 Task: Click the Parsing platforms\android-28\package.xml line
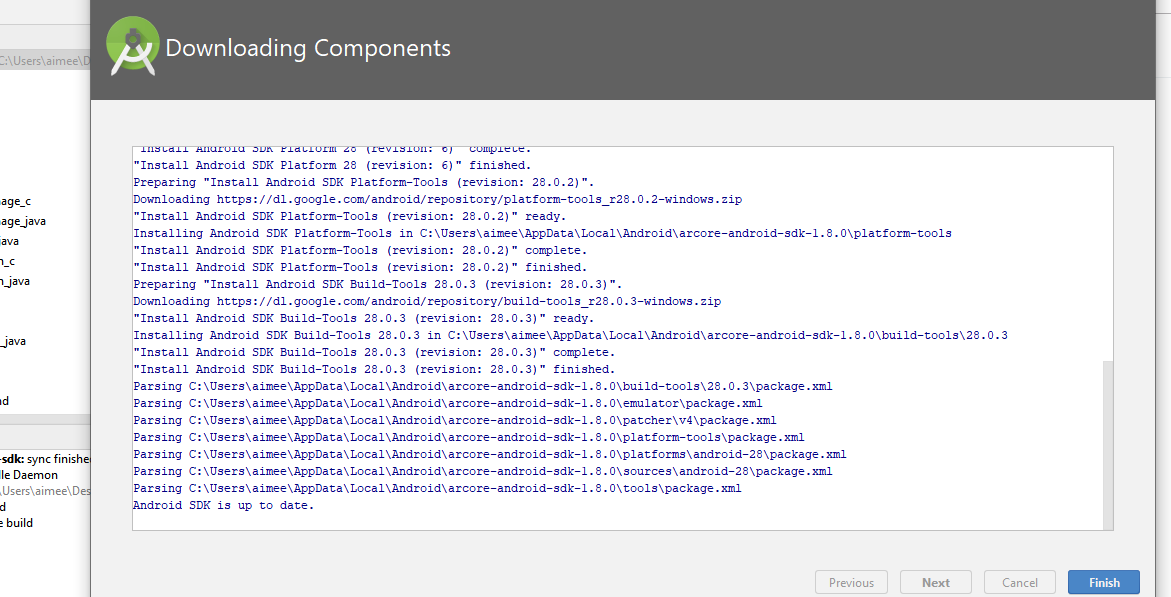pos(490,455)
